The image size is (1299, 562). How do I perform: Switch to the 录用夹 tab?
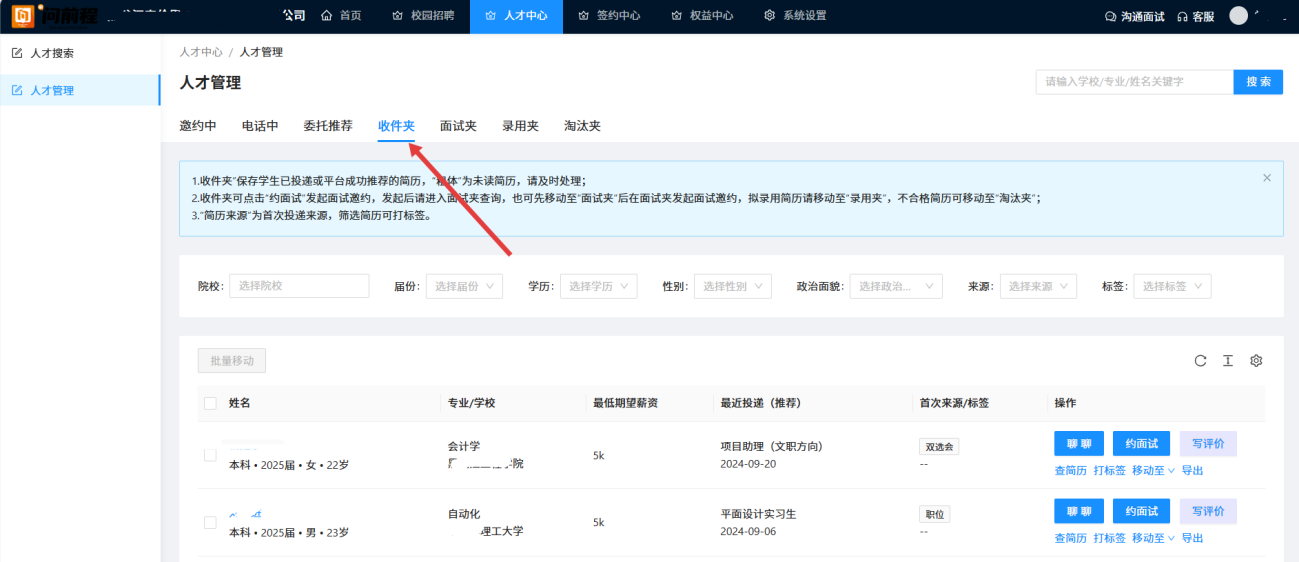(520, 126)
